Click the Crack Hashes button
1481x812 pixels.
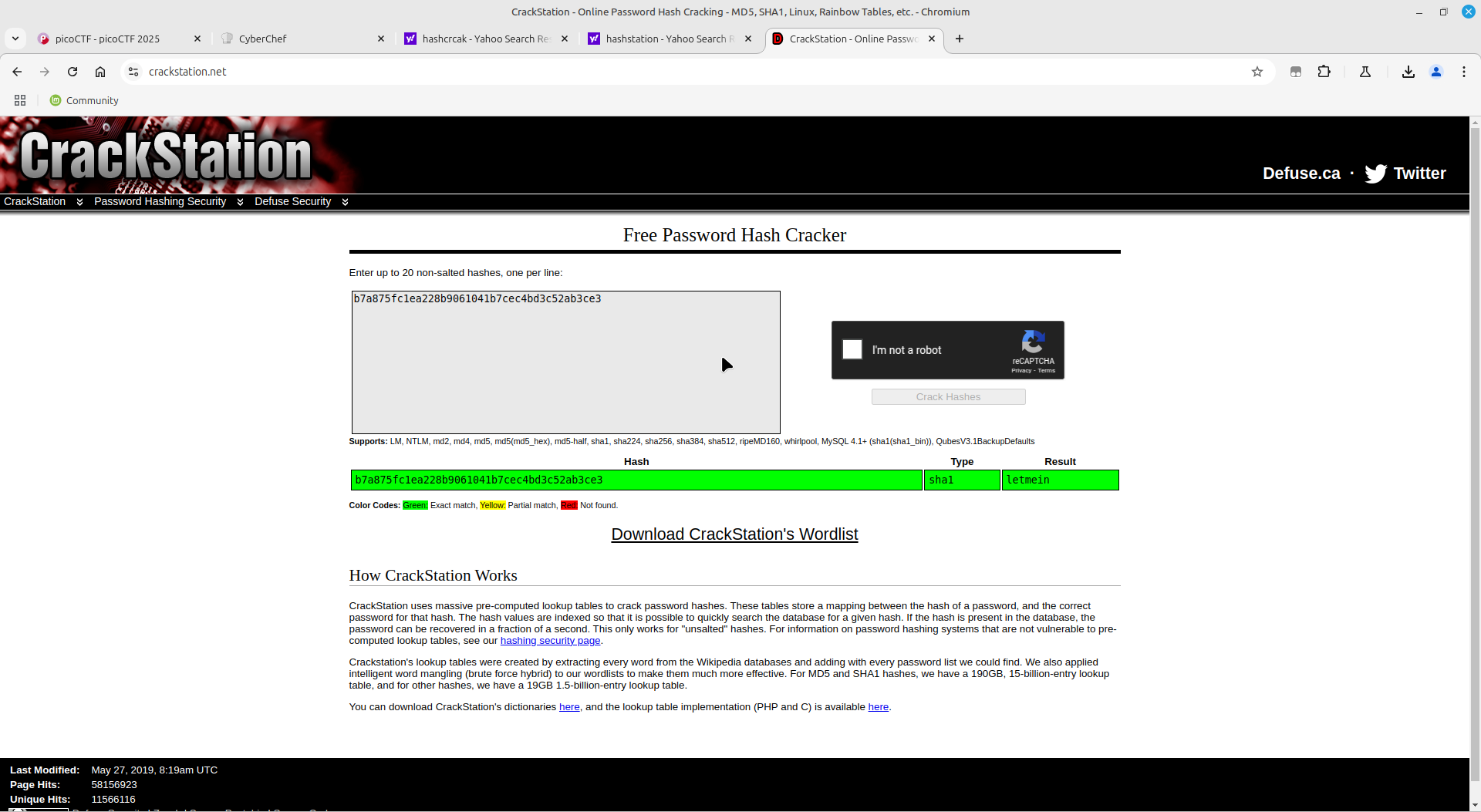[x=948, y=397]
